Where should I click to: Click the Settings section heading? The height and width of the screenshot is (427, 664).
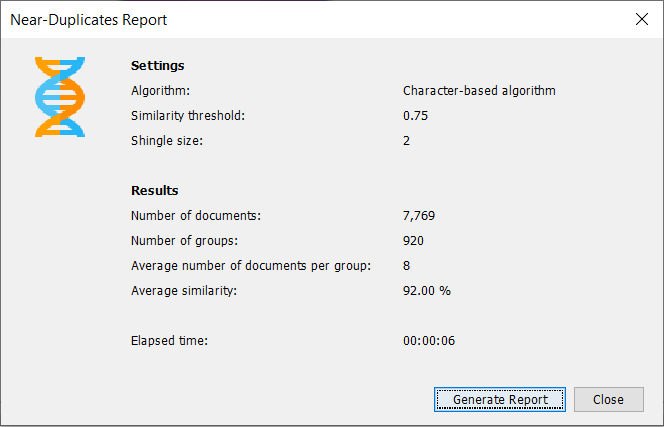click(x=157, y=66)
